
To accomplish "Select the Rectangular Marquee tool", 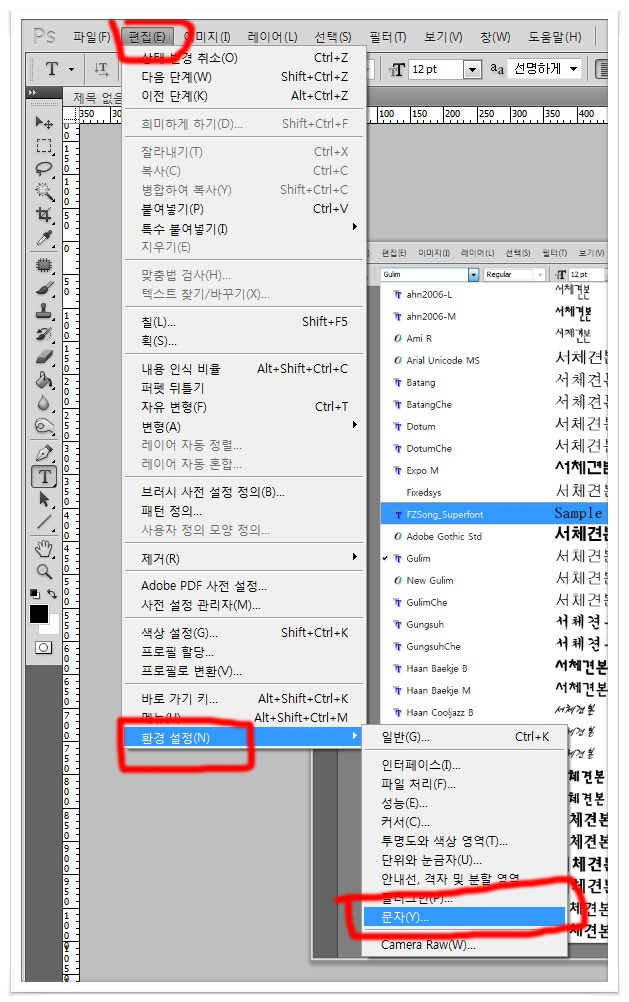I will point(44,146).
